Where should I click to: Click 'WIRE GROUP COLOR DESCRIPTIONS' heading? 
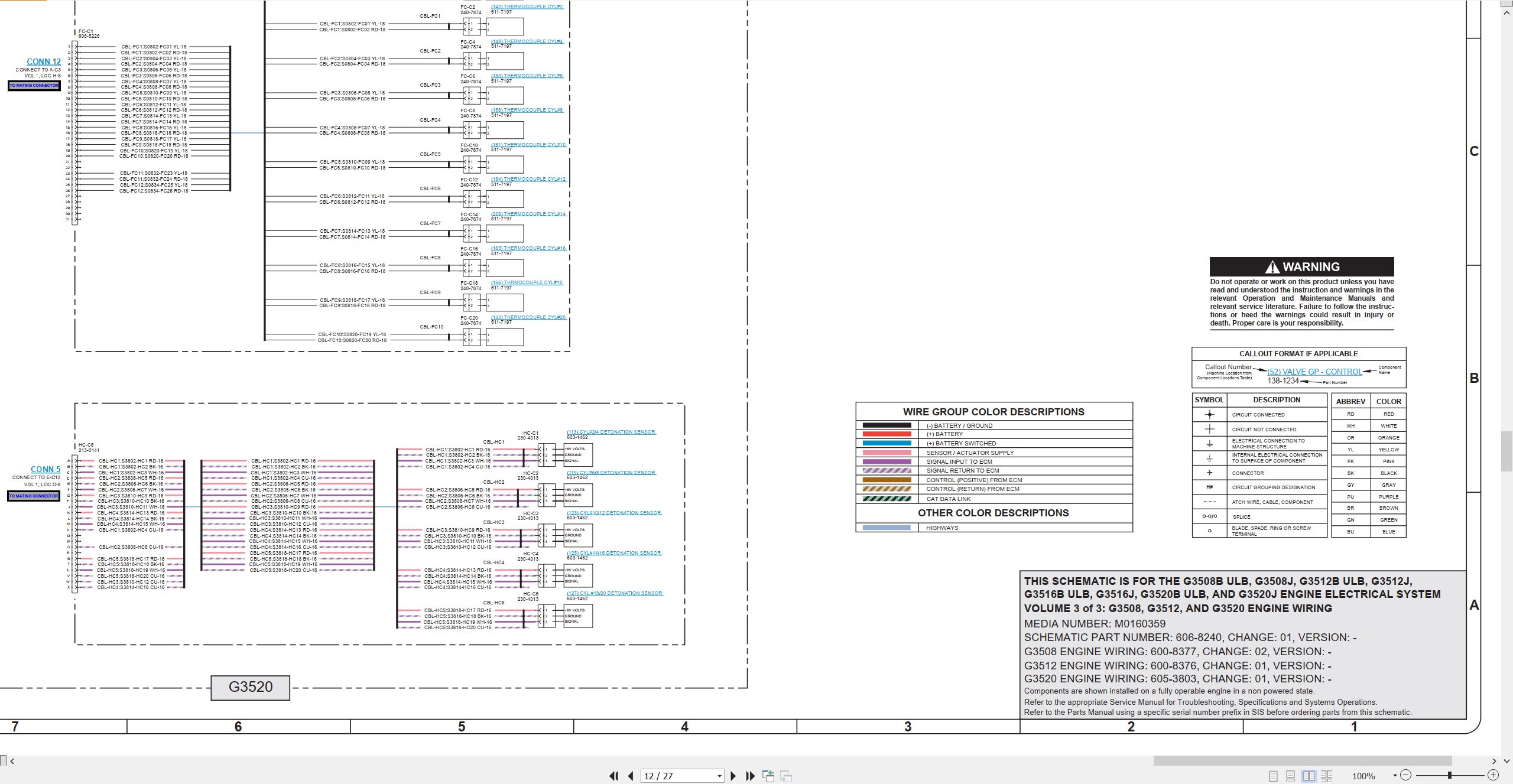point(993,412)
